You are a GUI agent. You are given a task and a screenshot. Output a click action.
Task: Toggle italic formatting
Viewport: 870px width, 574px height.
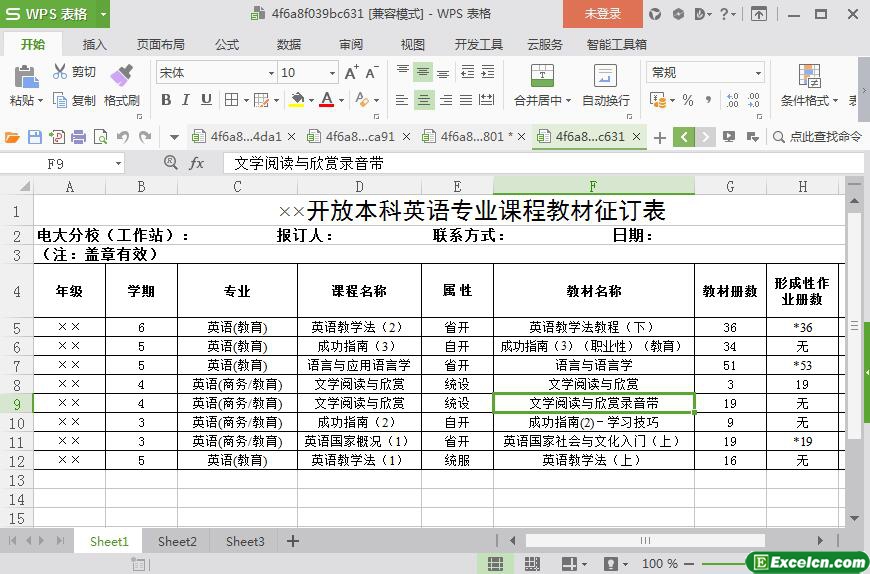(x=186, y=100)
